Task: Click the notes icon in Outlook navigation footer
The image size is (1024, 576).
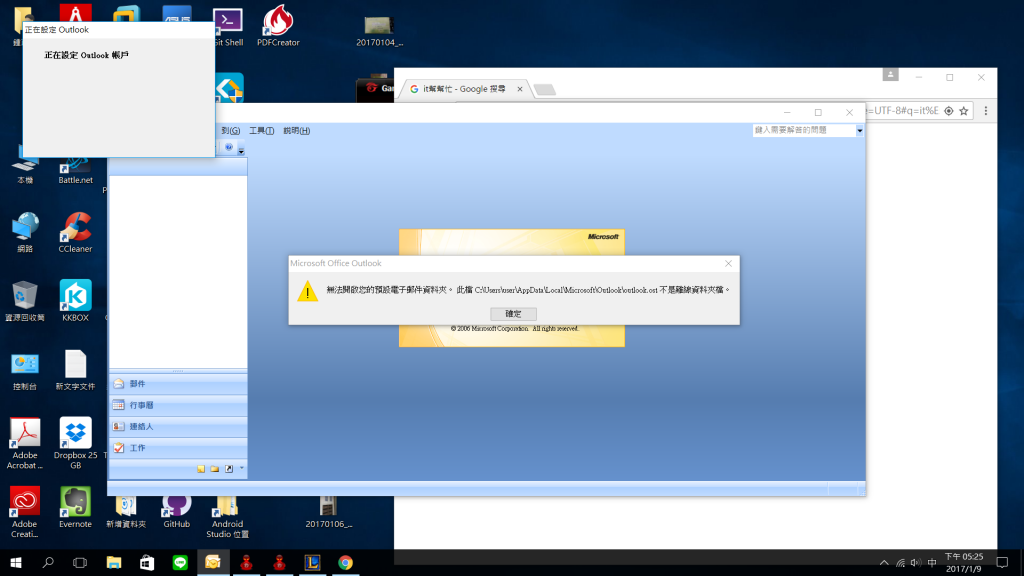Action: tap(201, 469)
